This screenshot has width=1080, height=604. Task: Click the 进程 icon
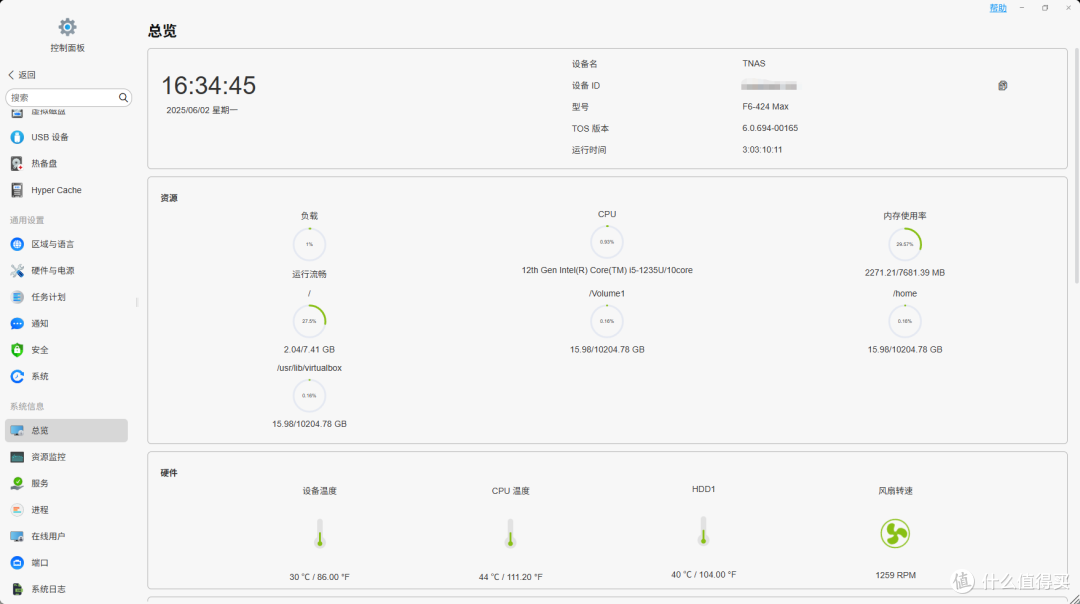pos(17,510)
